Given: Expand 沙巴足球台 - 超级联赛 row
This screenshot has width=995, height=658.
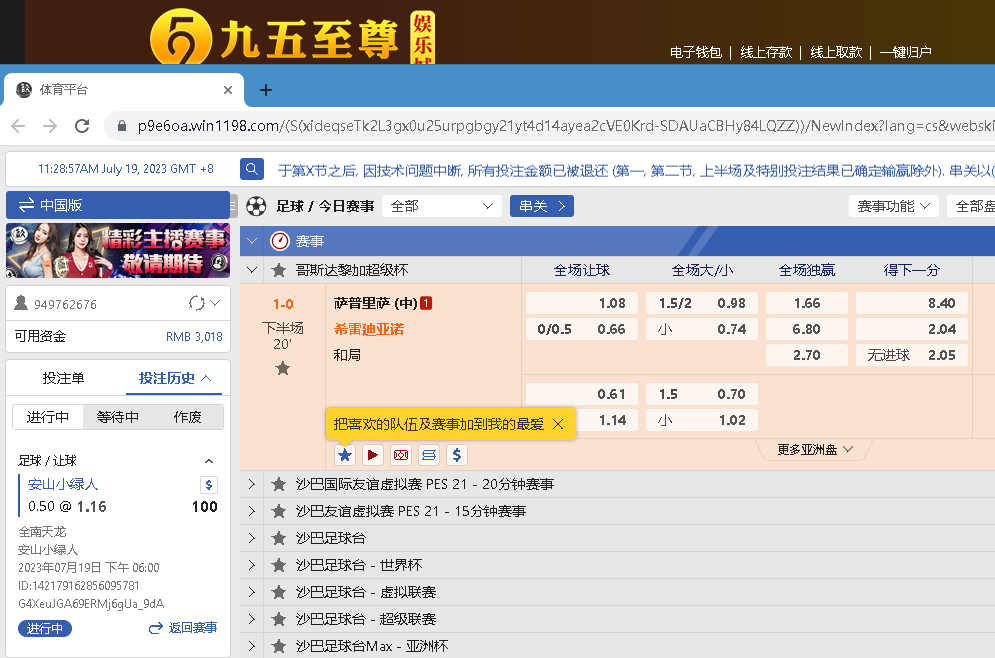Looking at the screenshot, I should 252,619.
